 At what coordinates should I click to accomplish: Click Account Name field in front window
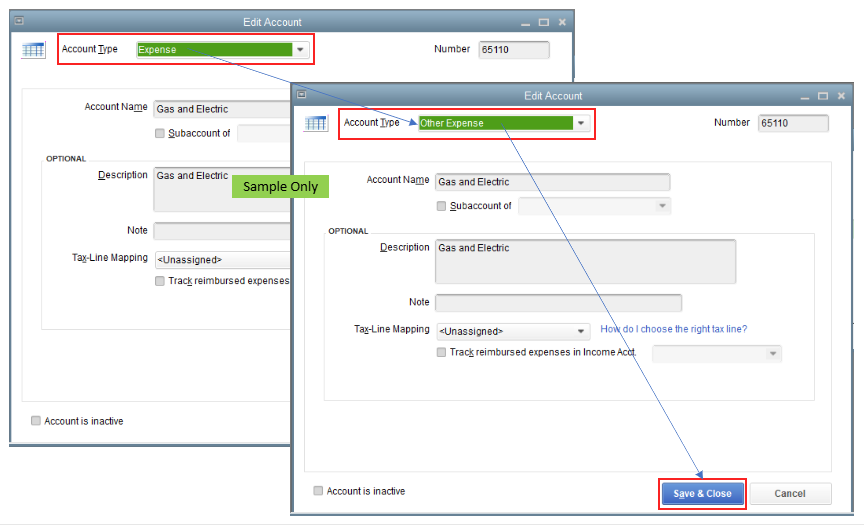point(553,182)
